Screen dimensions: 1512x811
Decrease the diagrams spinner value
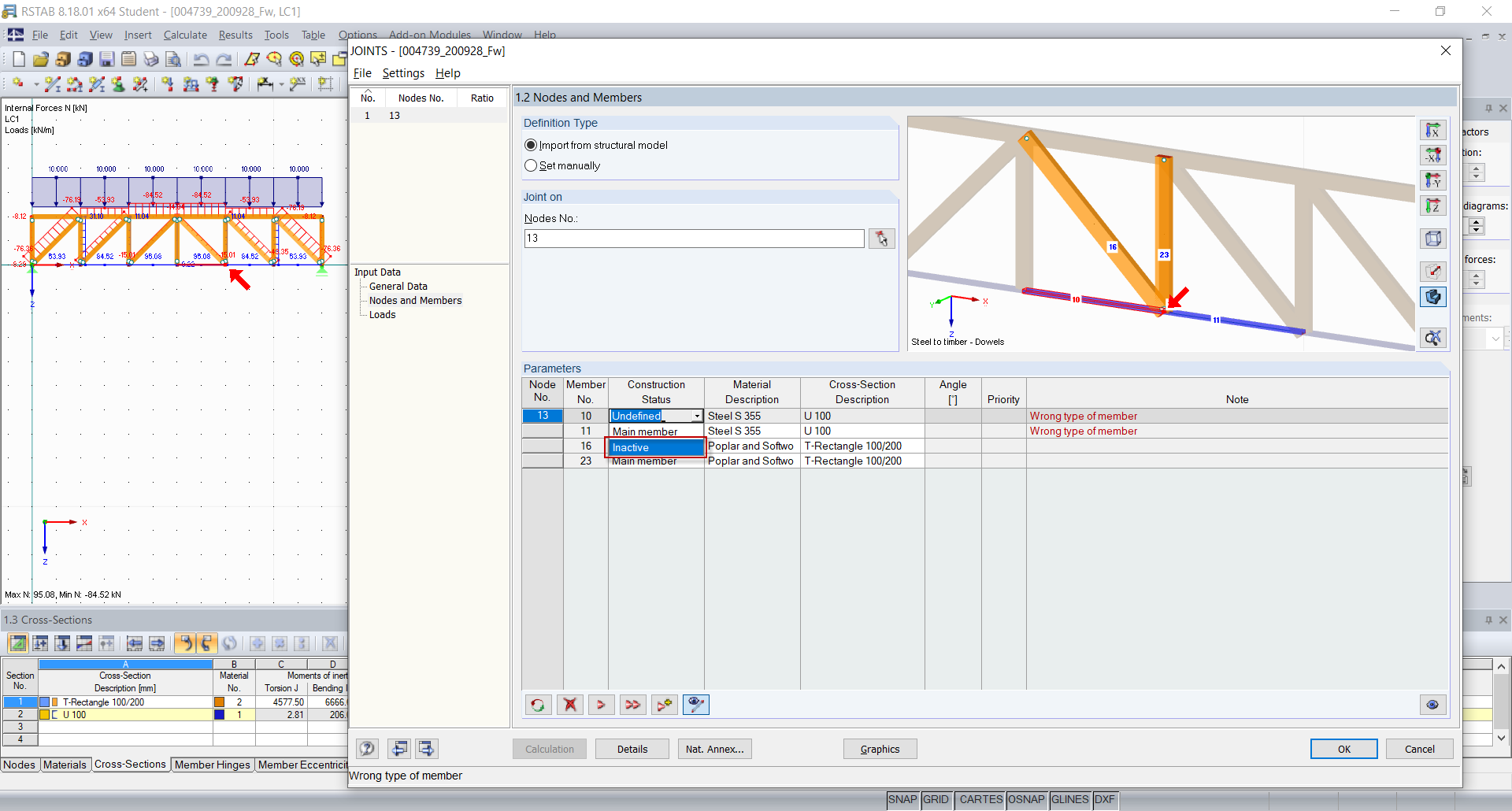click(x=1477, y=230)
